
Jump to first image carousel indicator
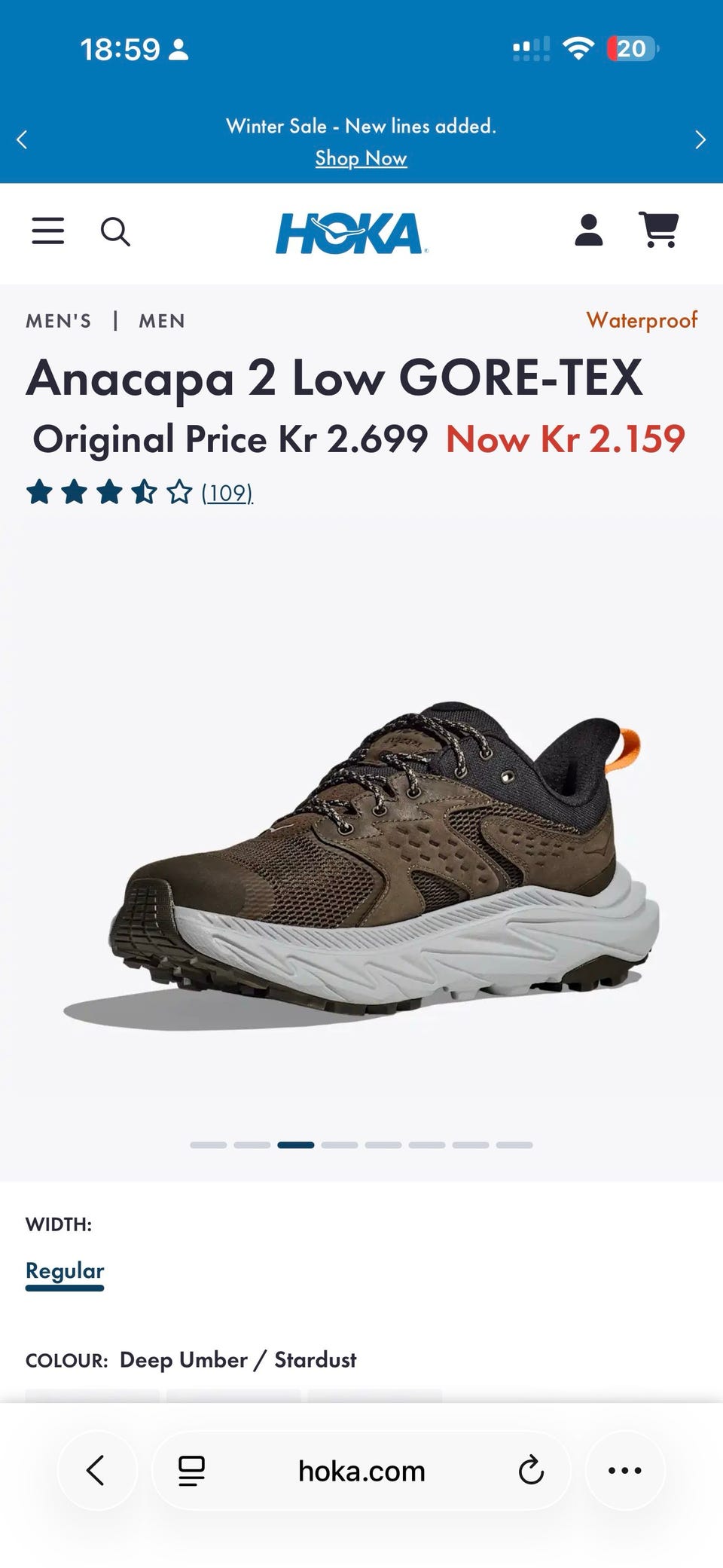pyautogui.click(x=209, y=1145)
